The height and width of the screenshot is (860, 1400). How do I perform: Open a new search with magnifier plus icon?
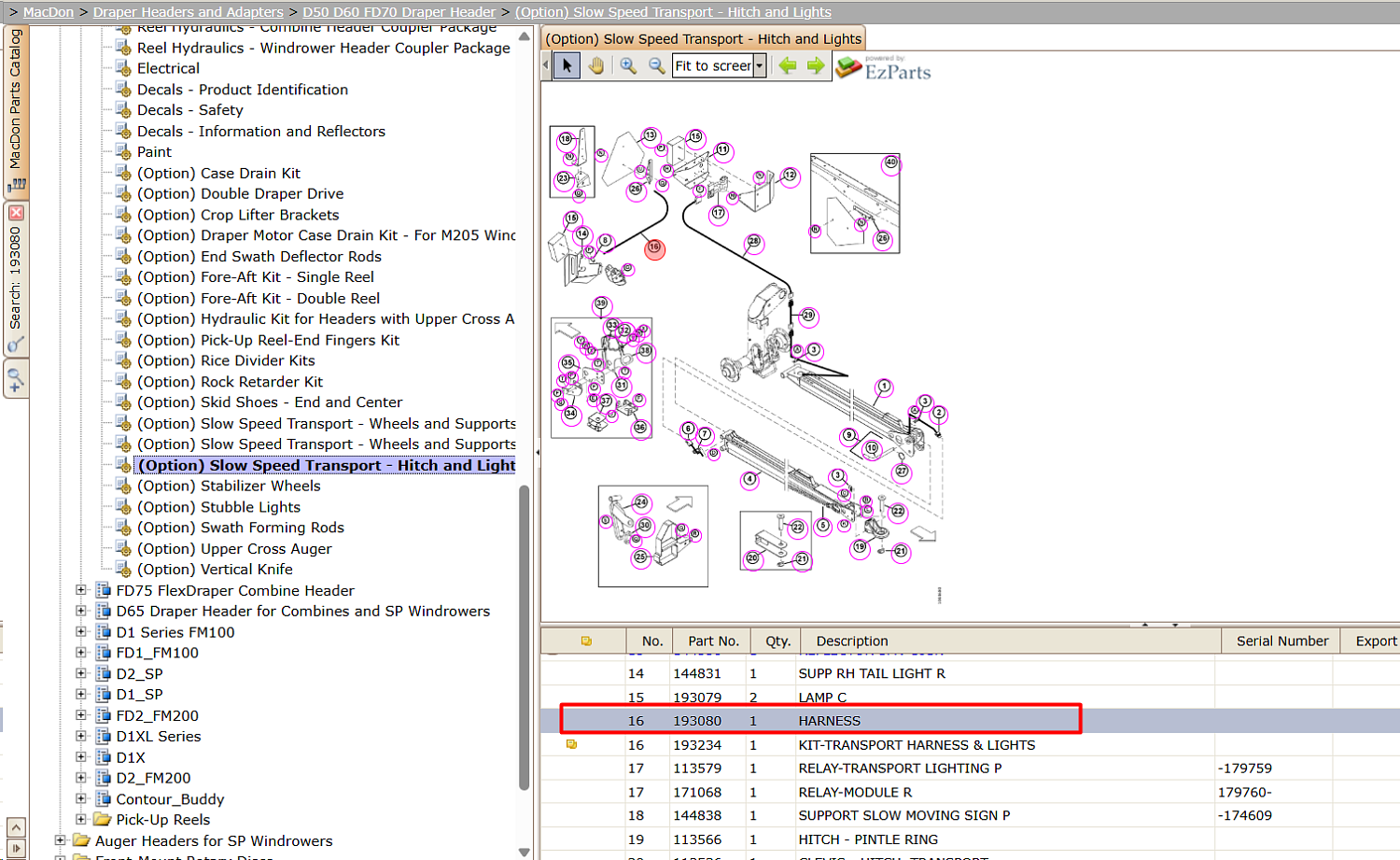[16, 380]
